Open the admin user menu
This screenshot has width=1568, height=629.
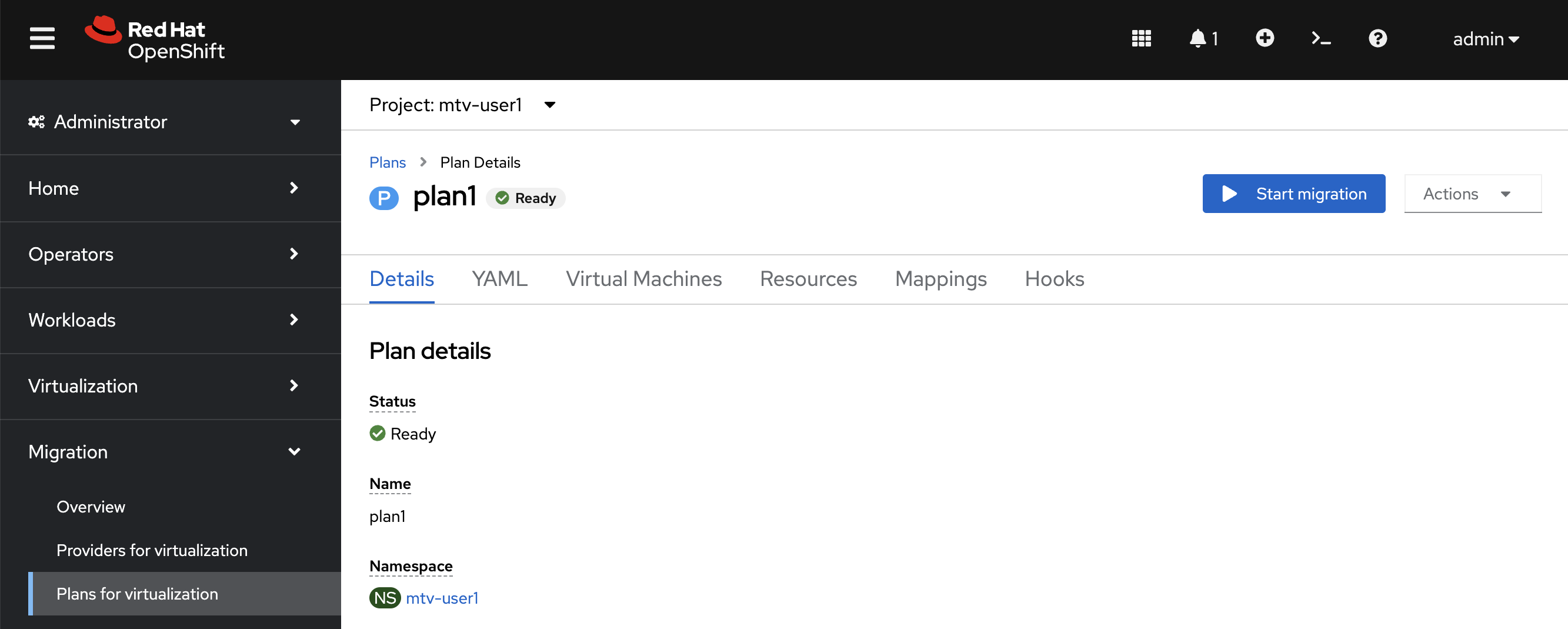(1486, 38)
